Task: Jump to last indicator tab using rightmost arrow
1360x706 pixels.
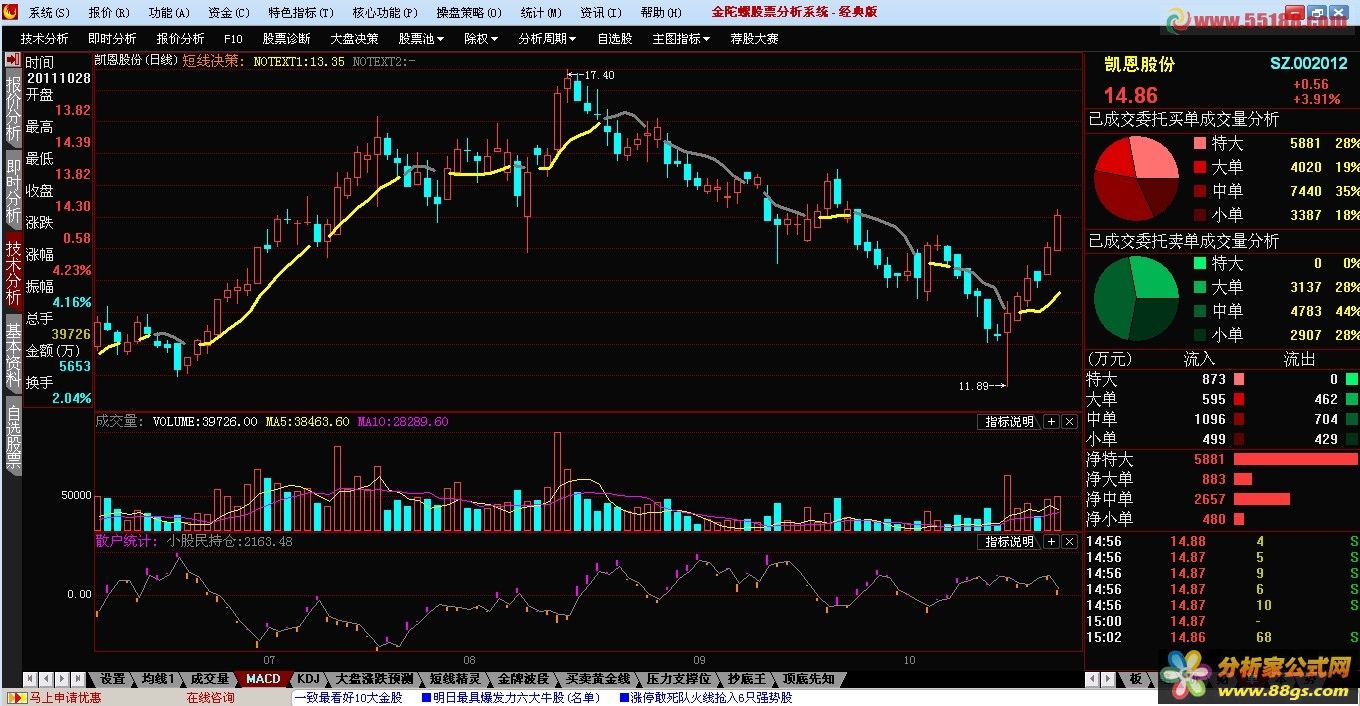Action: click(x=78, y=679)
